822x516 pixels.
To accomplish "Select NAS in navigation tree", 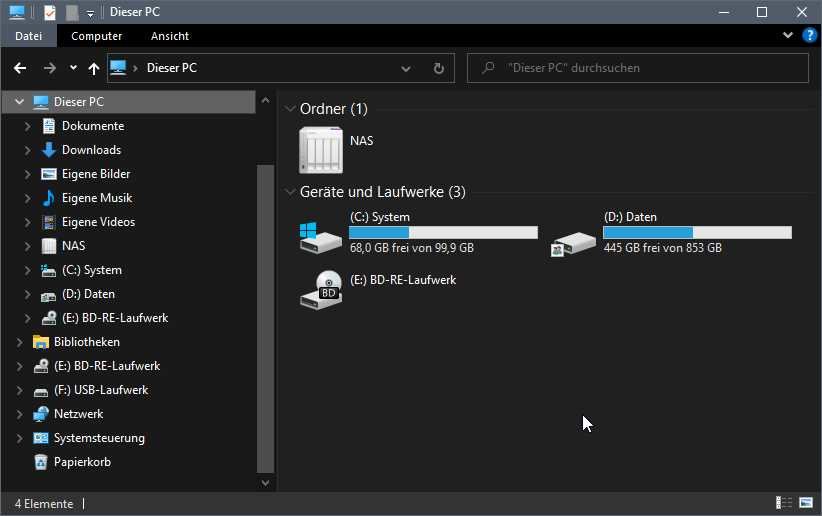I will [x=73, y=246].
